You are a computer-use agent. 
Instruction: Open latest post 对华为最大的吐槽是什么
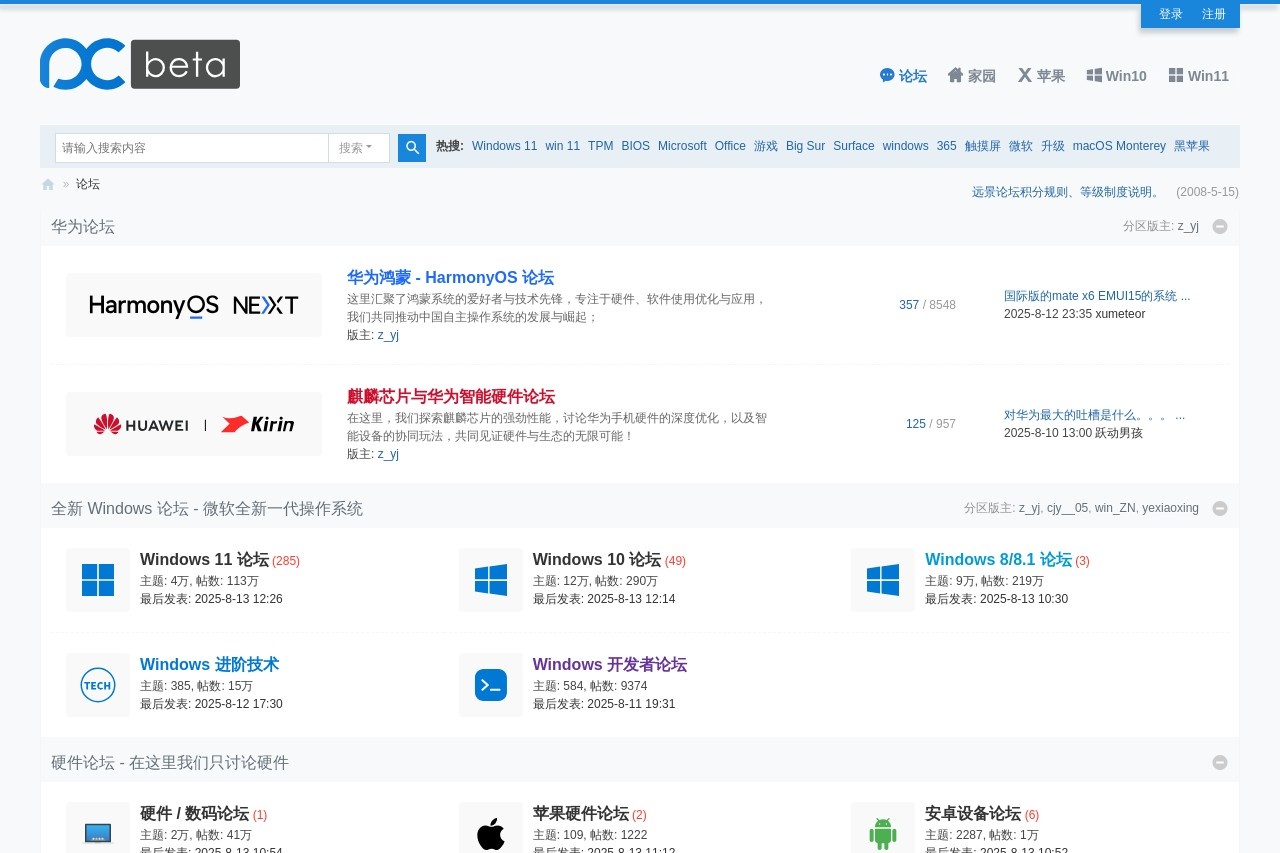1094,415
